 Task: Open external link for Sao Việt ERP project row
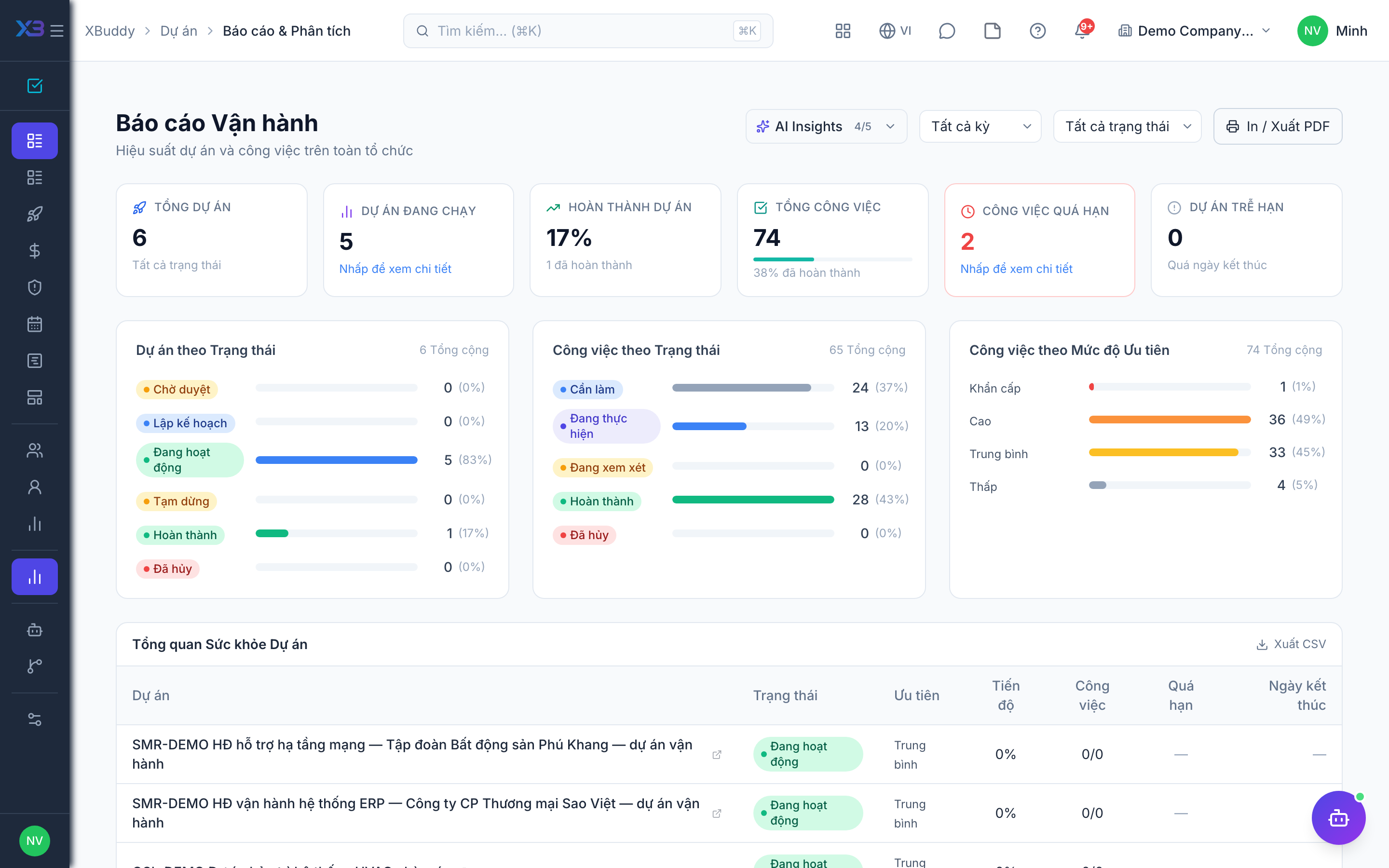click(717, 814)
